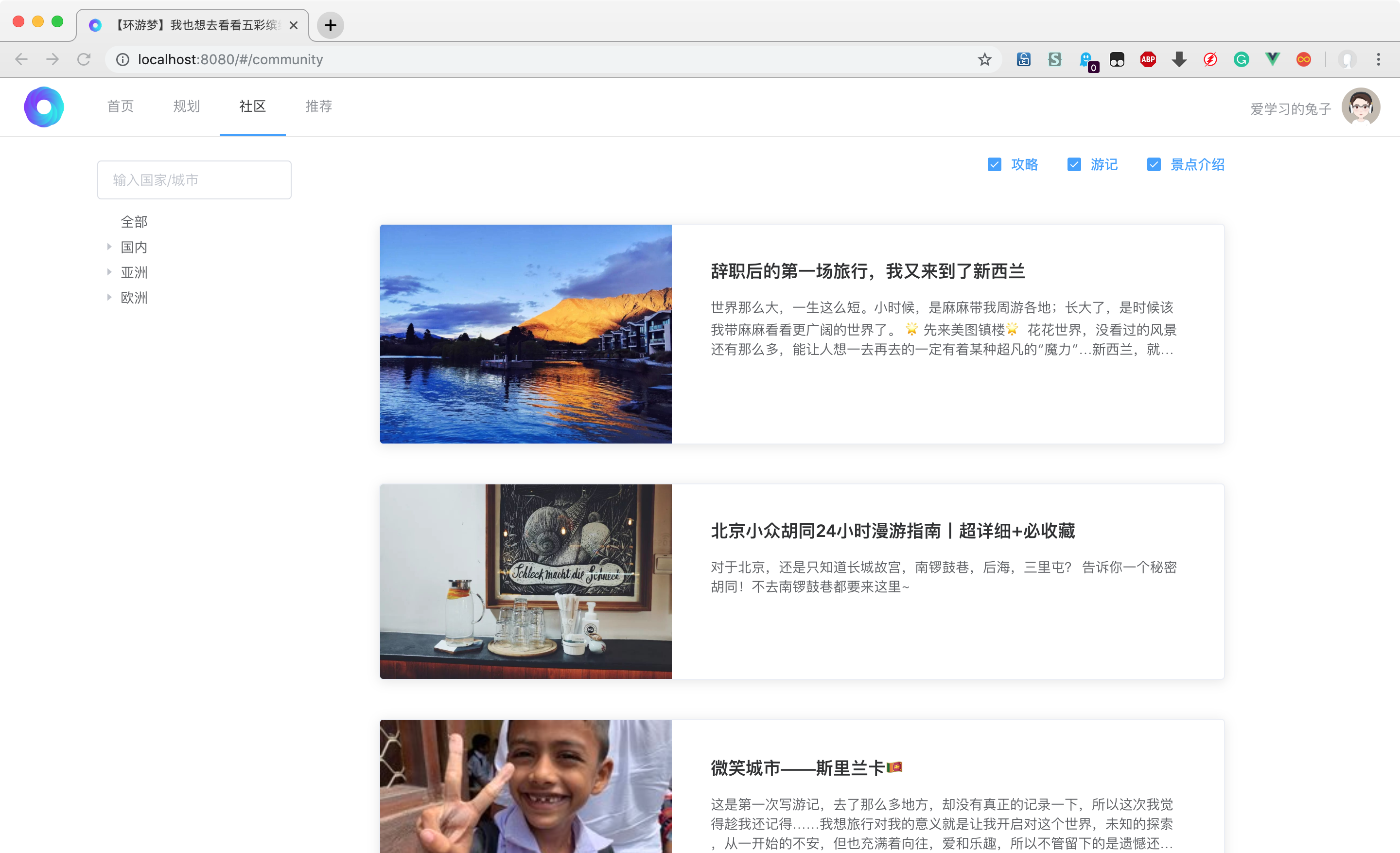
Task: Expand the 国内 tree node
Action: (x=109, y=247)
